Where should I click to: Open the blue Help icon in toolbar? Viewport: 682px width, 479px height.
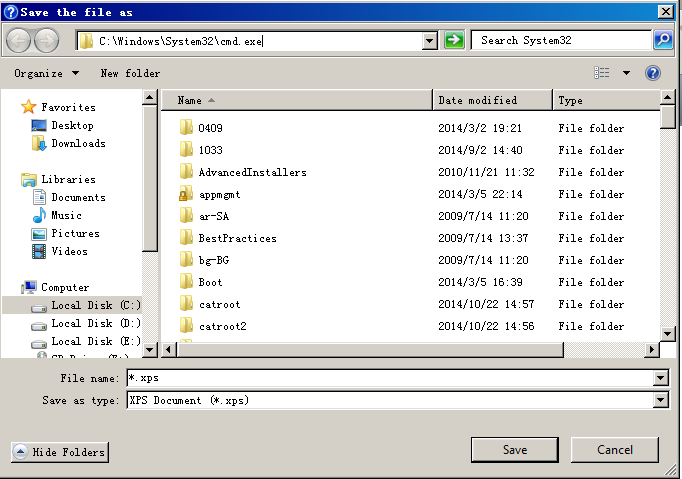click(x=652, y=73)
